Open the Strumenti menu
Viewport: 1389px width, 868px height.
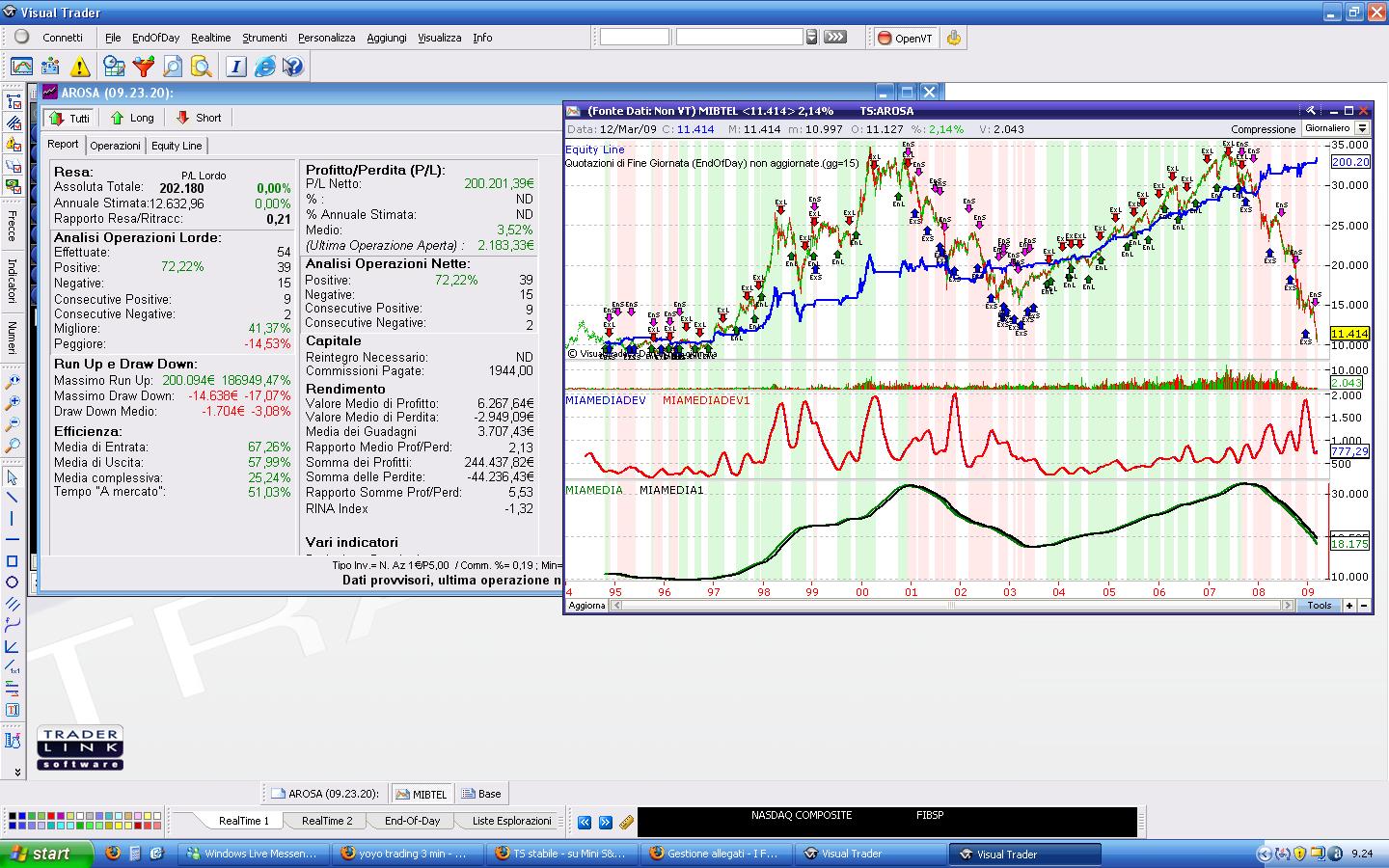click(x=264, y=38)
